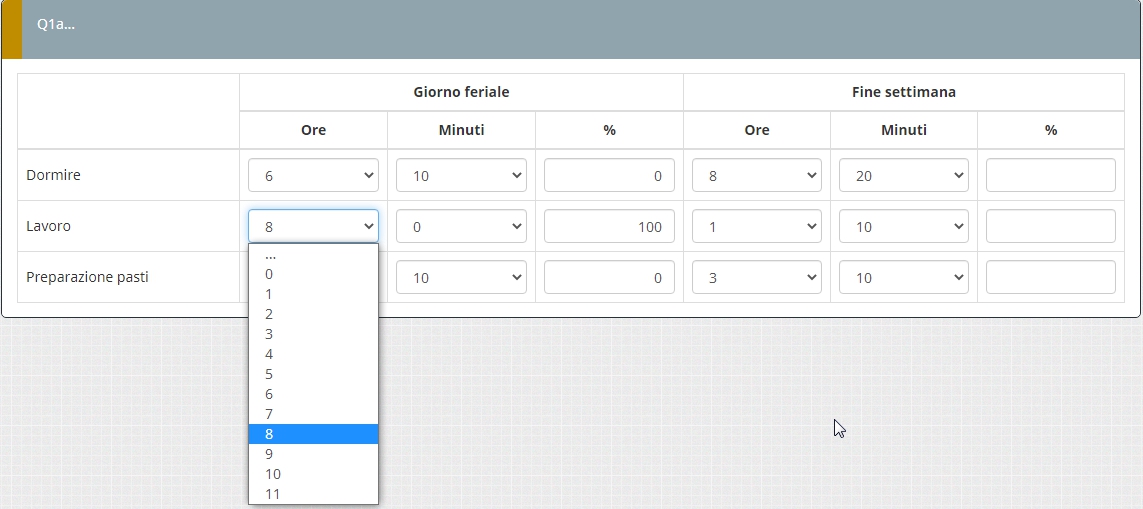Open weekday Ore dropdown for Dormire
Image resolution: width=1143 pixels, height=509 pixels.
coord(313,175)
